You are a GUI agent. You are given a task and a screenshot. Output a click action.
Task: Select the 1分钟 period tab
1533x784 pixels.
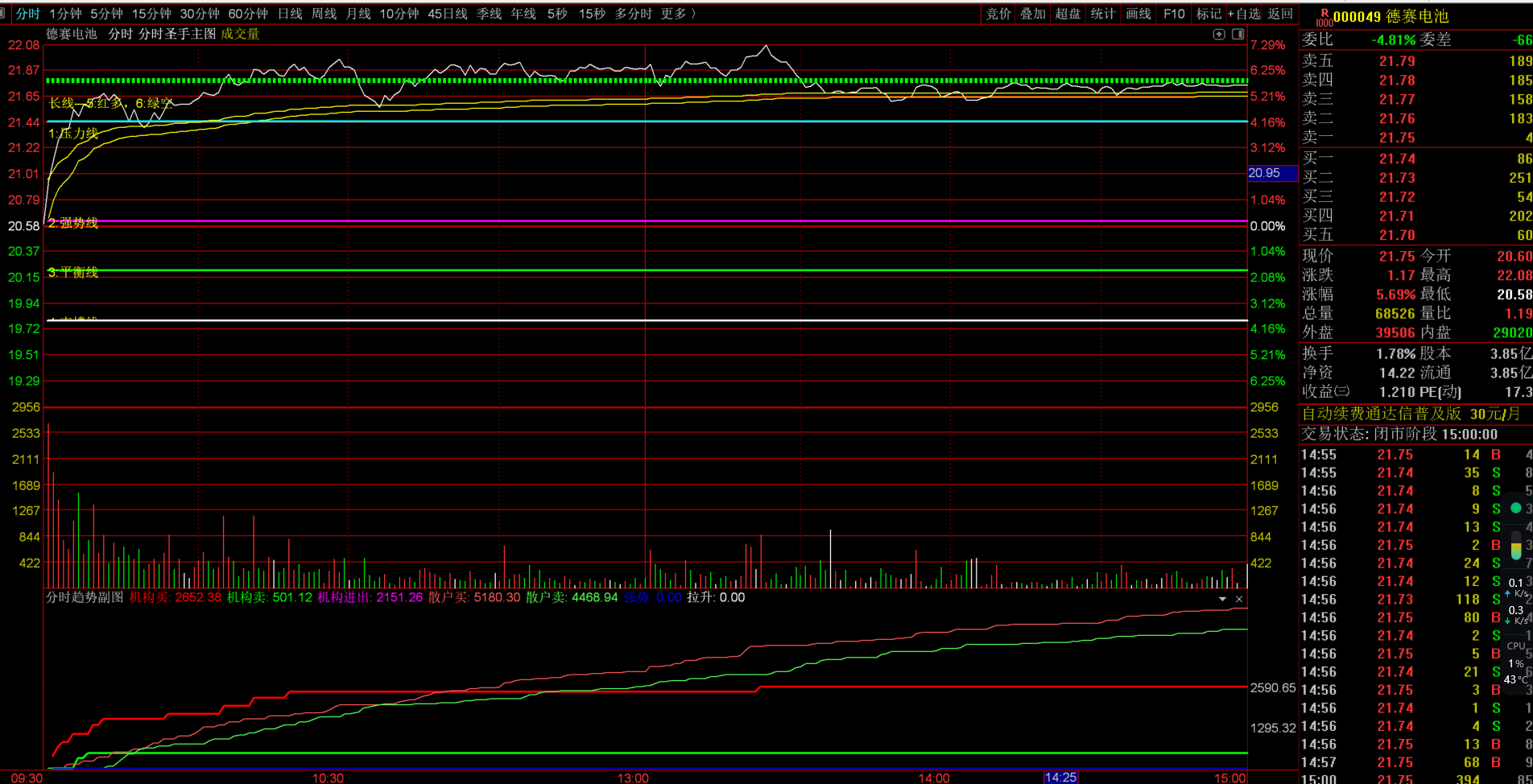(65, 14)
